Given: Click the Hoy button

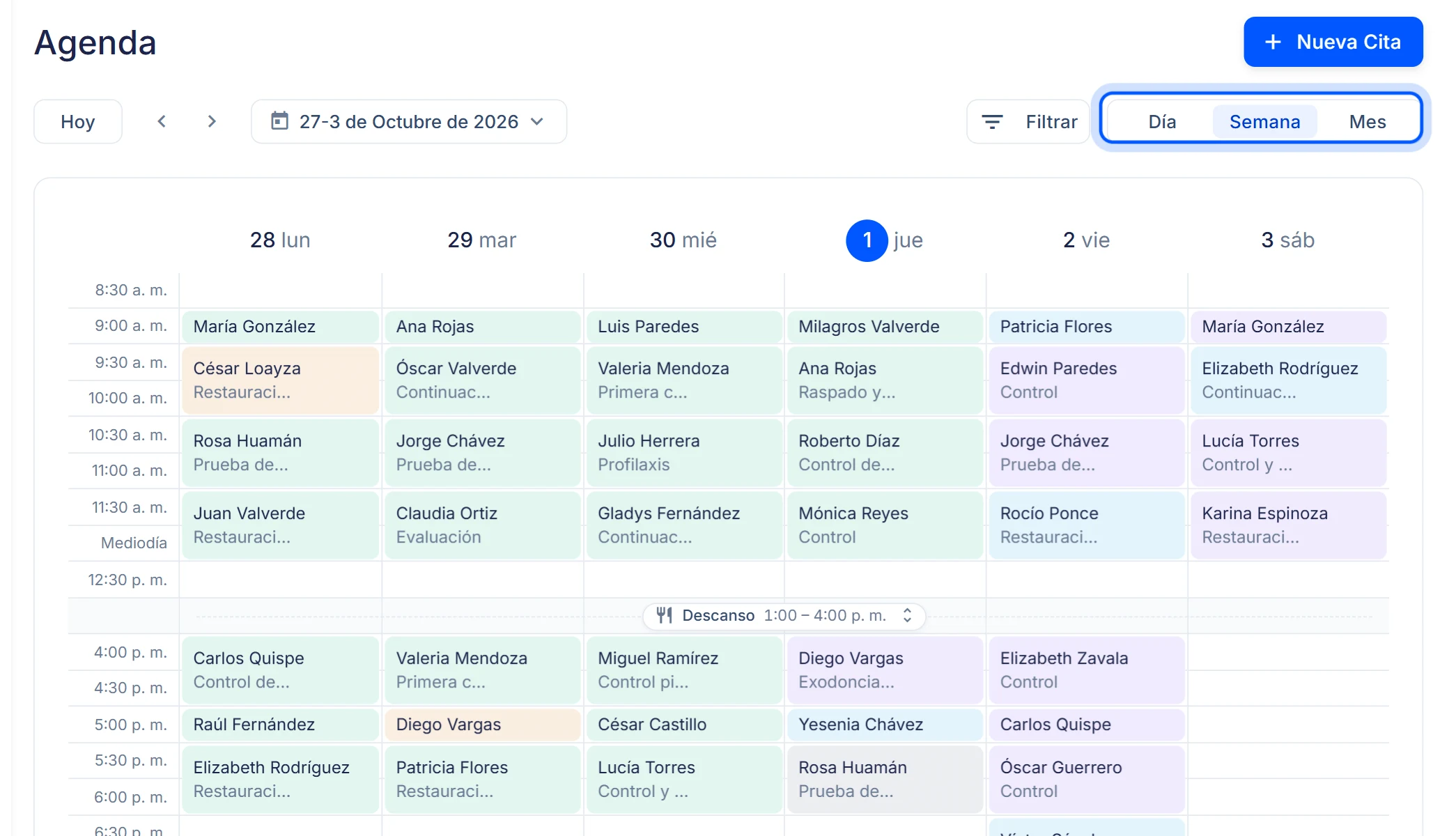Looking at the screenshot, I should [x=78, y=121].
